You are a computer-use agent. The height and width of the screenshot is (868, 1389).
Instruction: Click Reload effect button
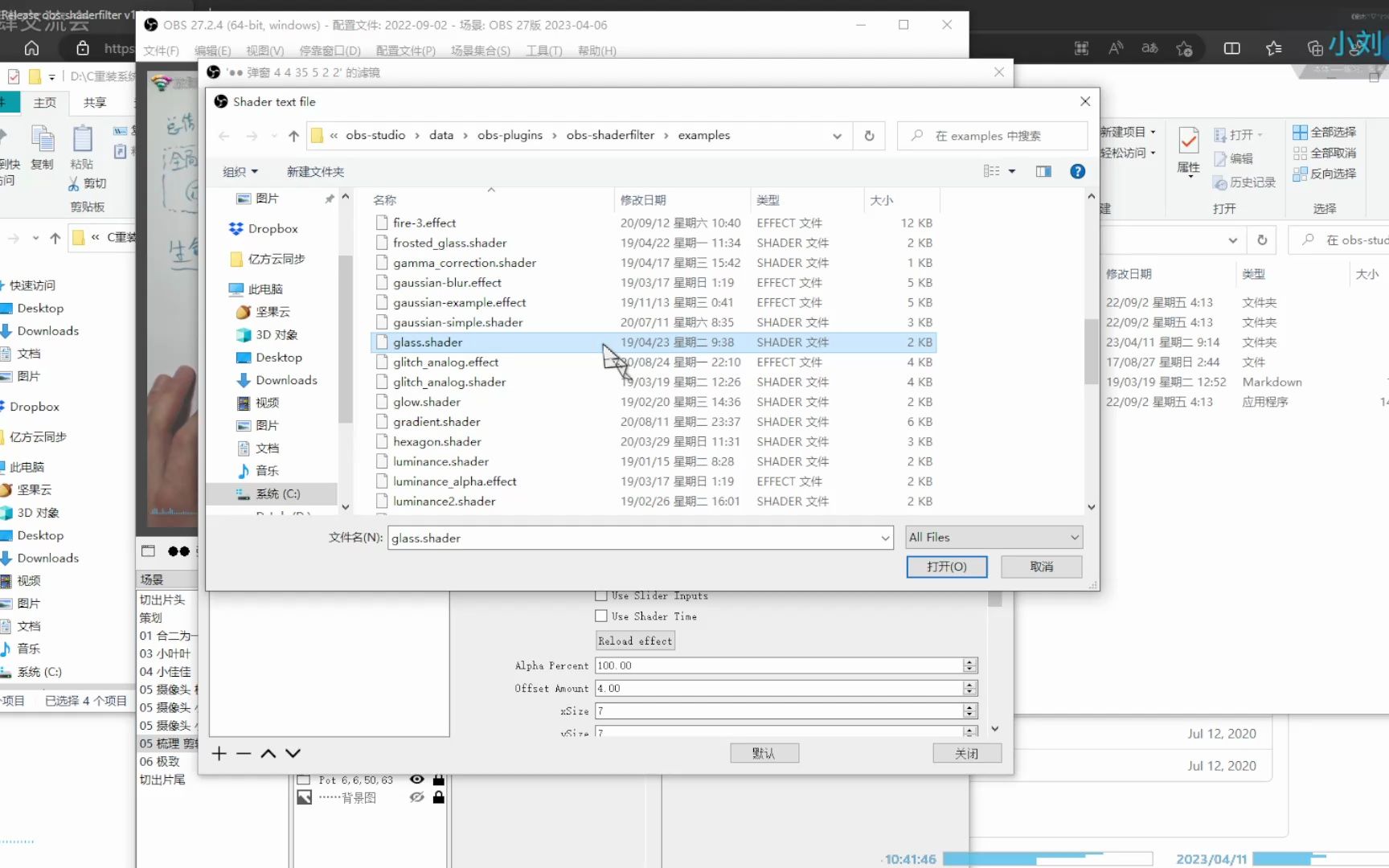[635, 641]
